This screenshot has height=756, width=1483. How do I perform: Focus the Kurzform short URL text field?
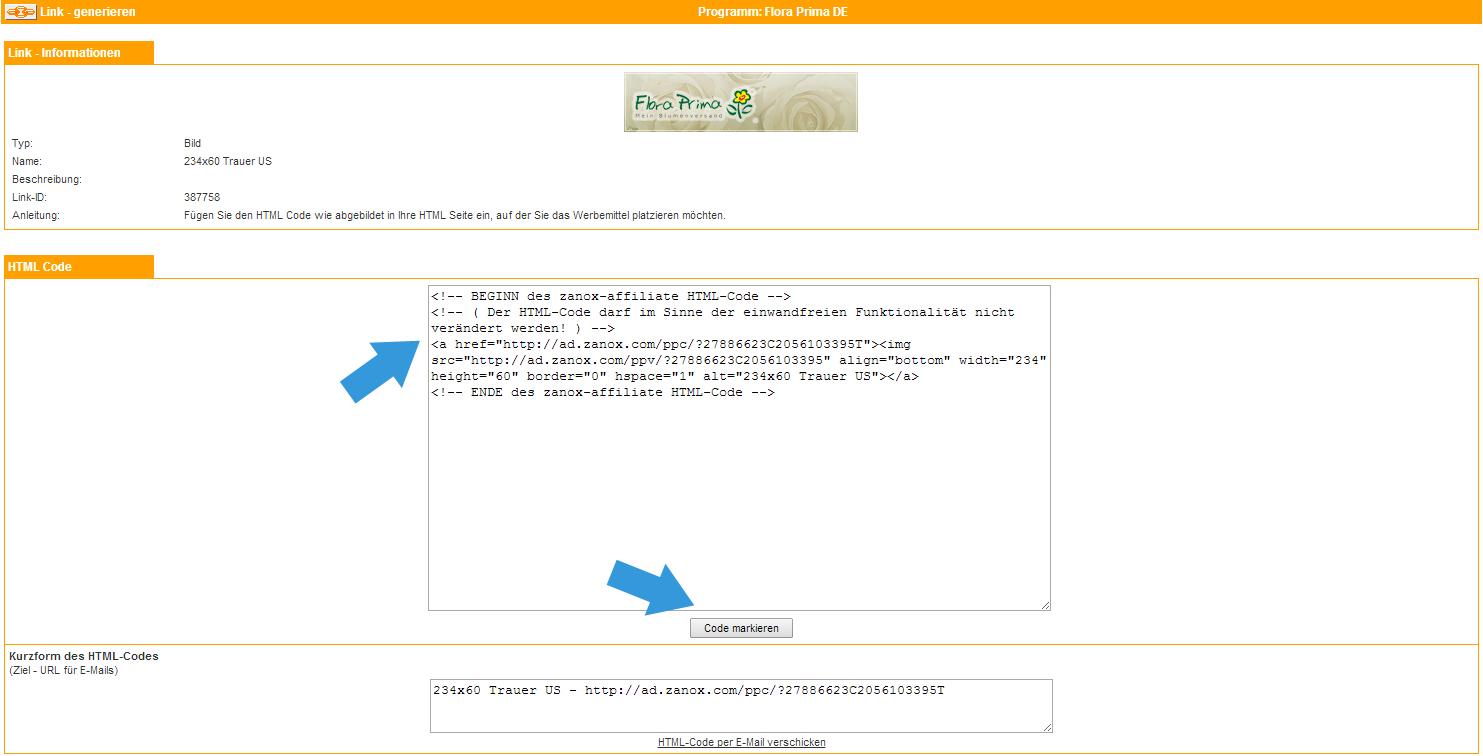740,706
